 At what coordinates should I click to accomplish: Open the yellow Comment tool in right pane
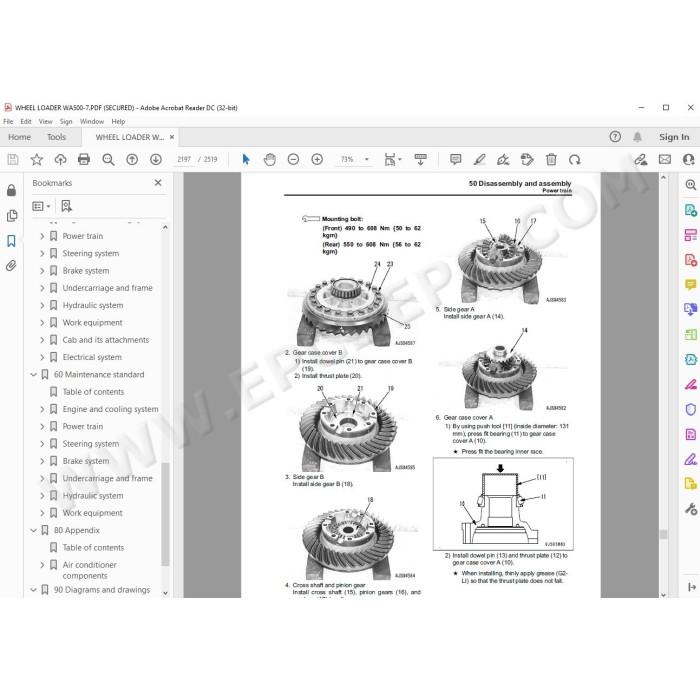[691, 284]
